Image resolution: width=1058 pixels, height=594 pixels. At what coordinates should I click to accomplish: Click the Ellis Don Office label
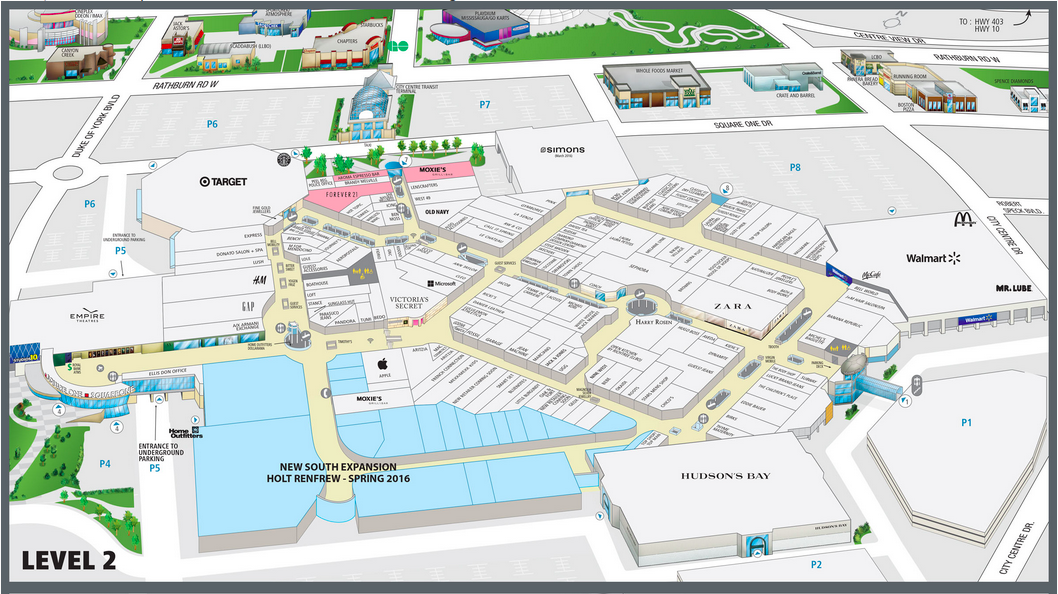click(167, 372)
